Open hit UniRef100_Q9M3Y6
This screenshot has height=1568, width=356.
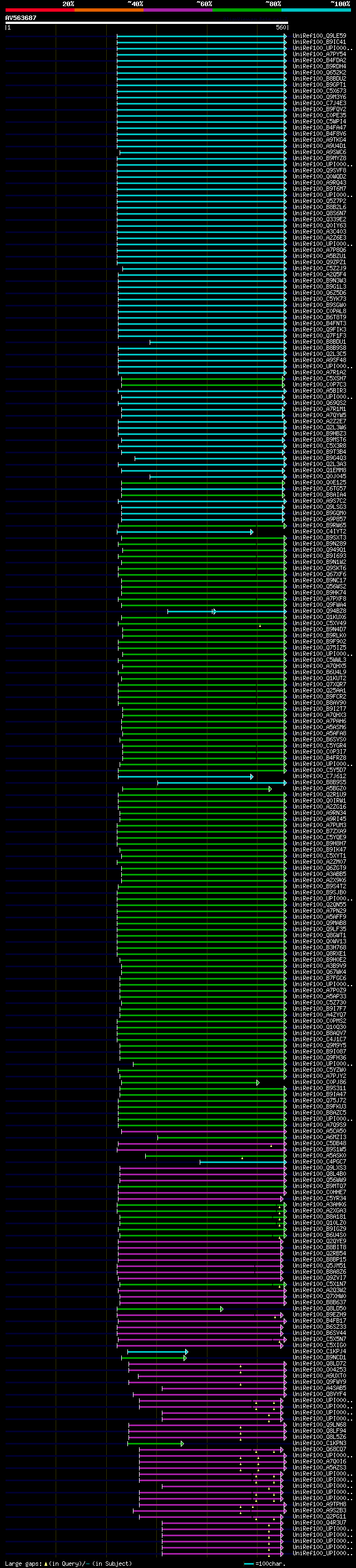coord(319,97)
